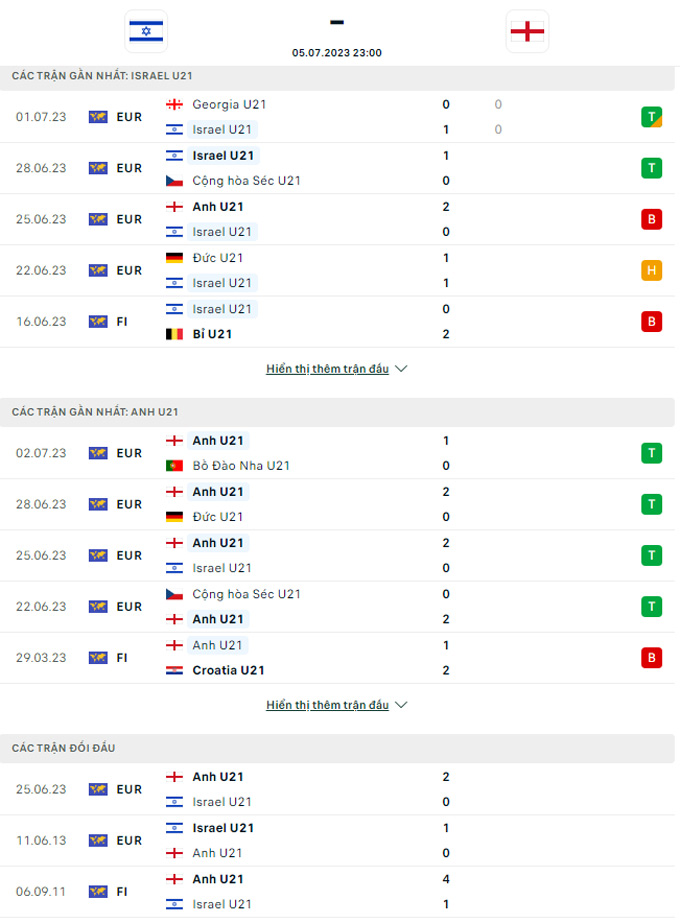680x923 pixels.
Task: Select the EUR trophy icon next to 01.07.23
Action: click(x=97, y=116)
